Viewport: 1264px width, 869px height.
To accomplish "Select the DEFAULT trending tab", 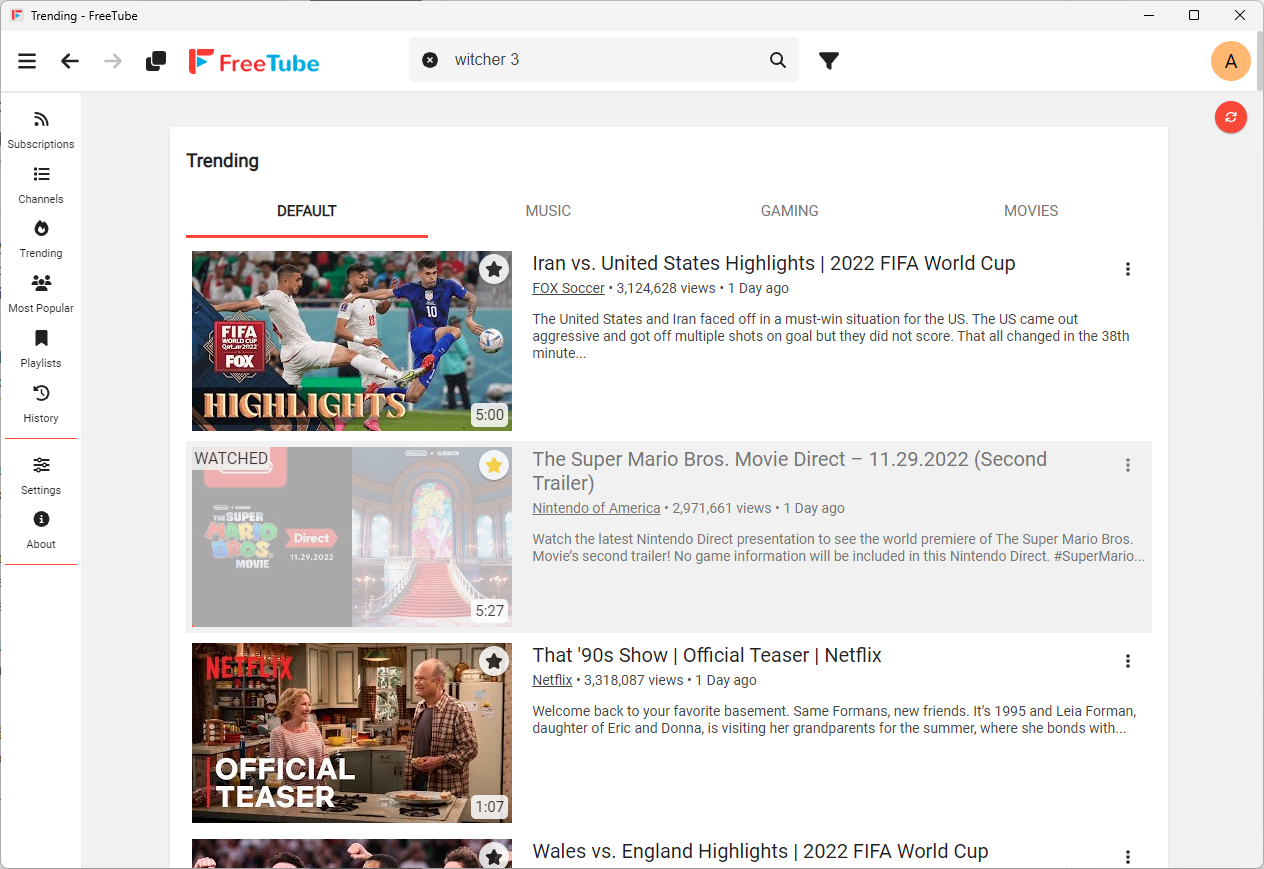I will pyautogui.click(x=307, y=211).
